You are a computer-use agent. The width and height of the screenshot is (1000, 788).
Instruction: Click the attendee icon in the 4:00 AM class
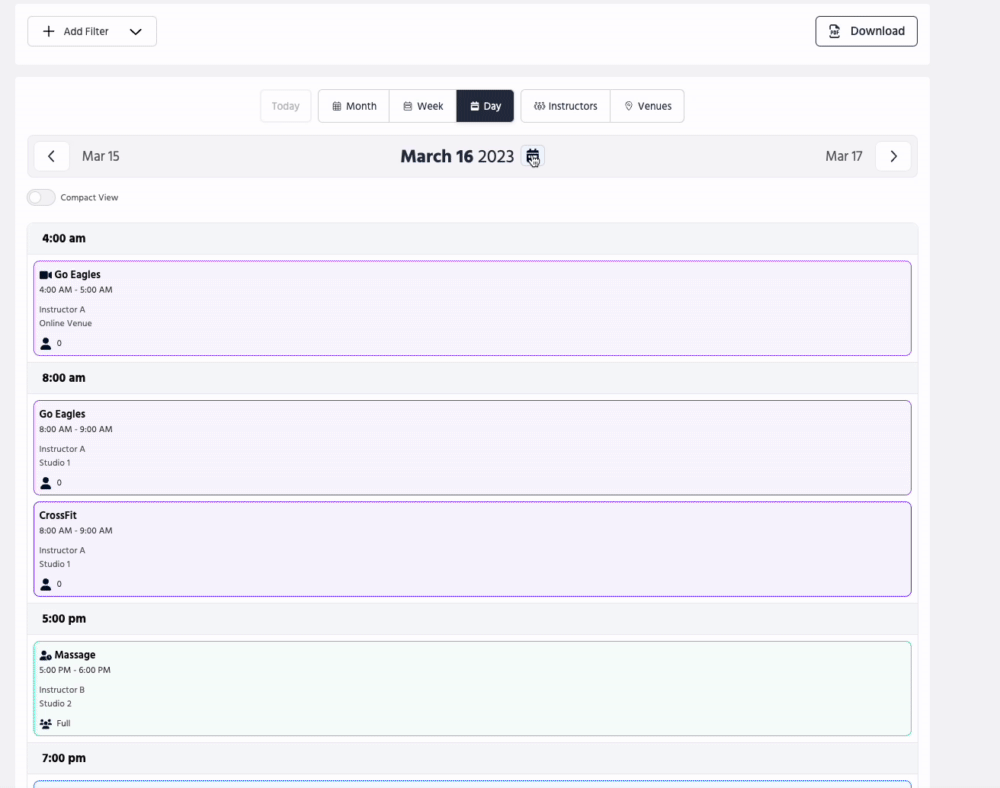point(45,343)
